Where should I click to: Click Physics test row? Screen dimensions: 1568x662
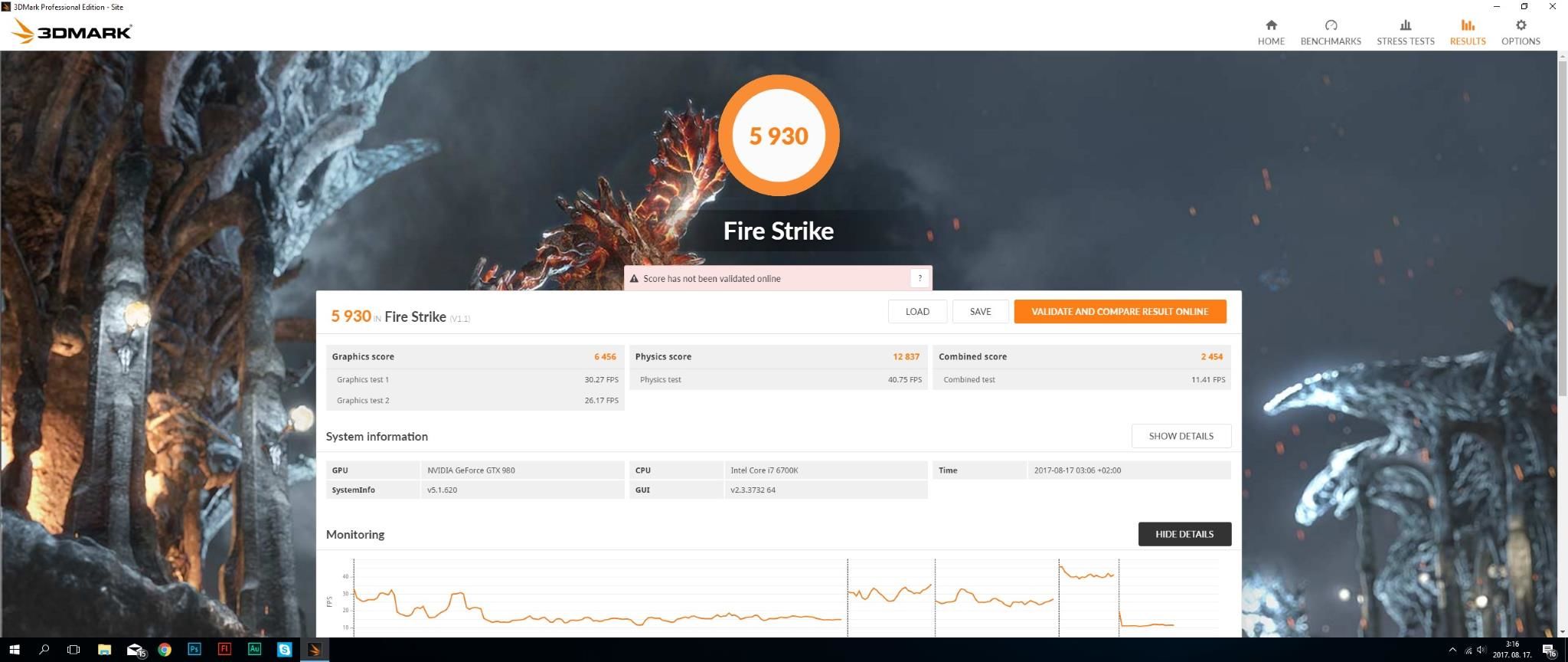[x=779, y=379]
